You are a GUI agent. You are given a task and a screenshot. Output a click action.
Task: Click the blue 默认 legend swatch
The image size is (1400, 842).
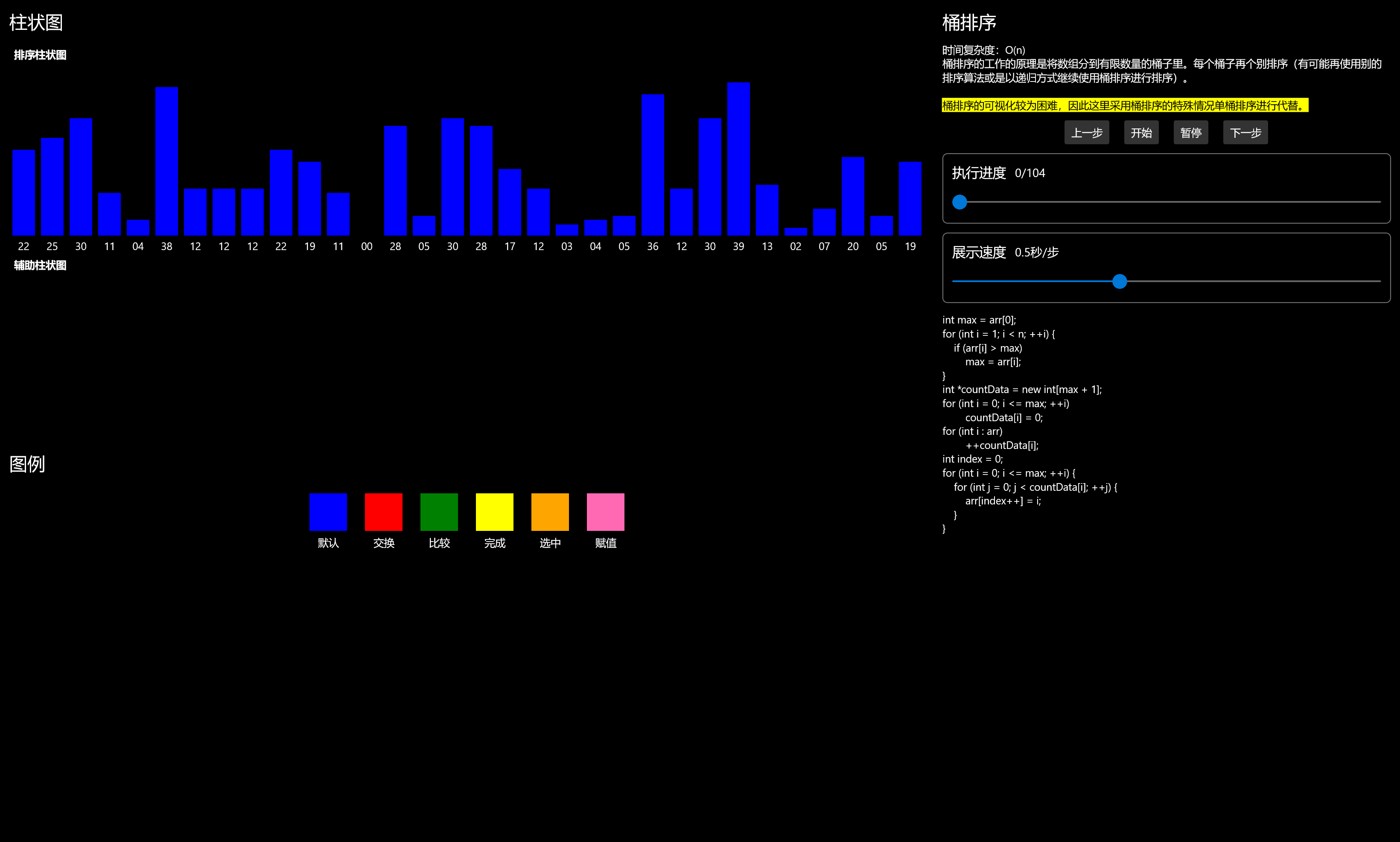(328, 512)
